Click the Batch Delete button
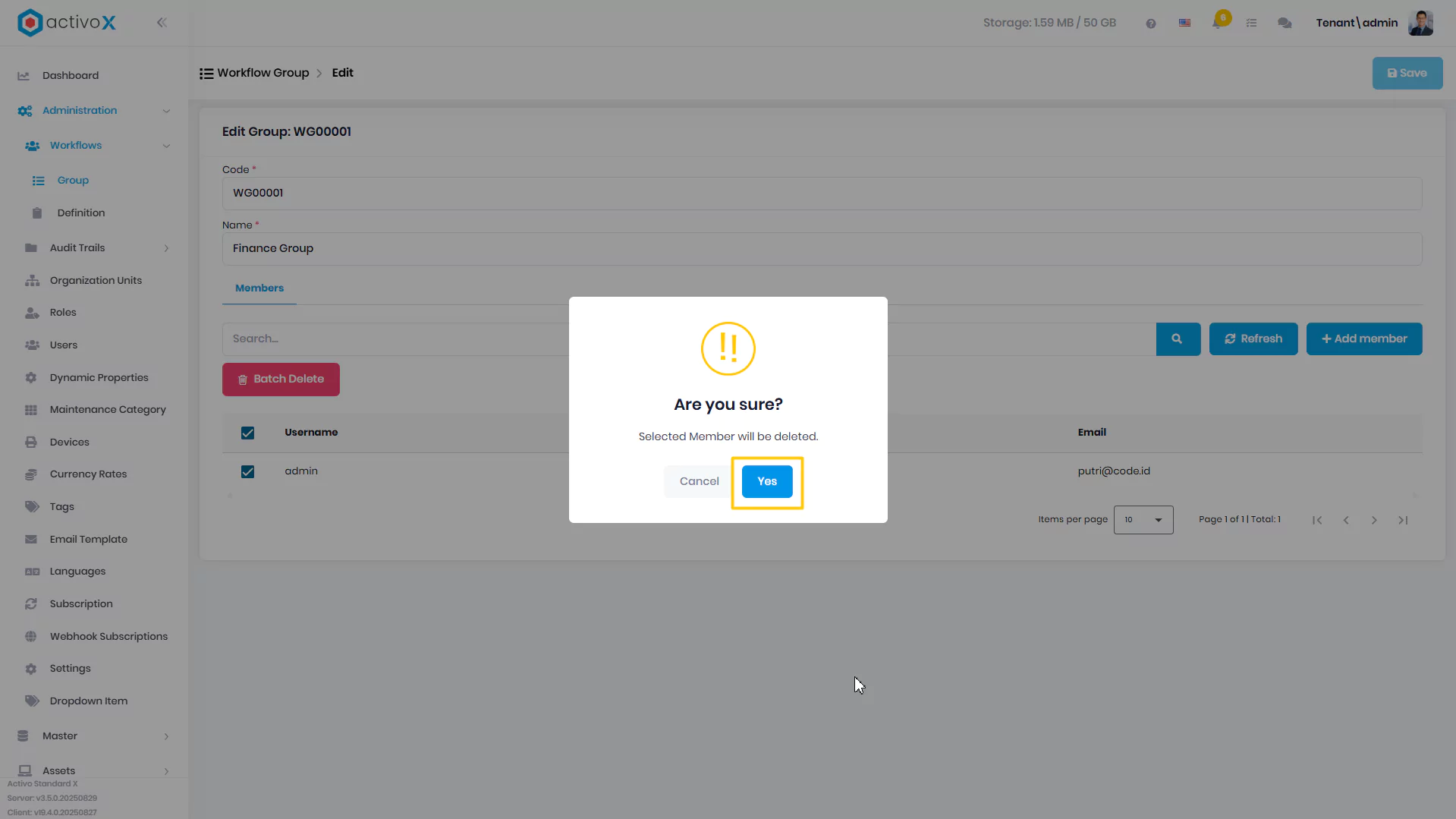 (x=281, y=380)
